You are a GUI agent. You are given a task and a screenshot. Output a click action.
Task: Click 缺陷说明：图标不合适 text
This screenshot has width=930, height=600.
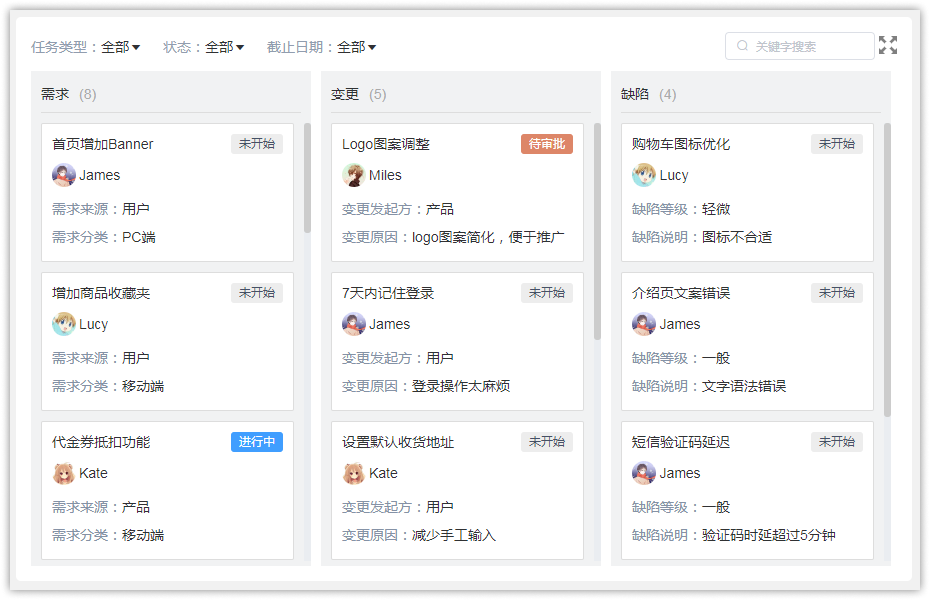click(702, 237)
